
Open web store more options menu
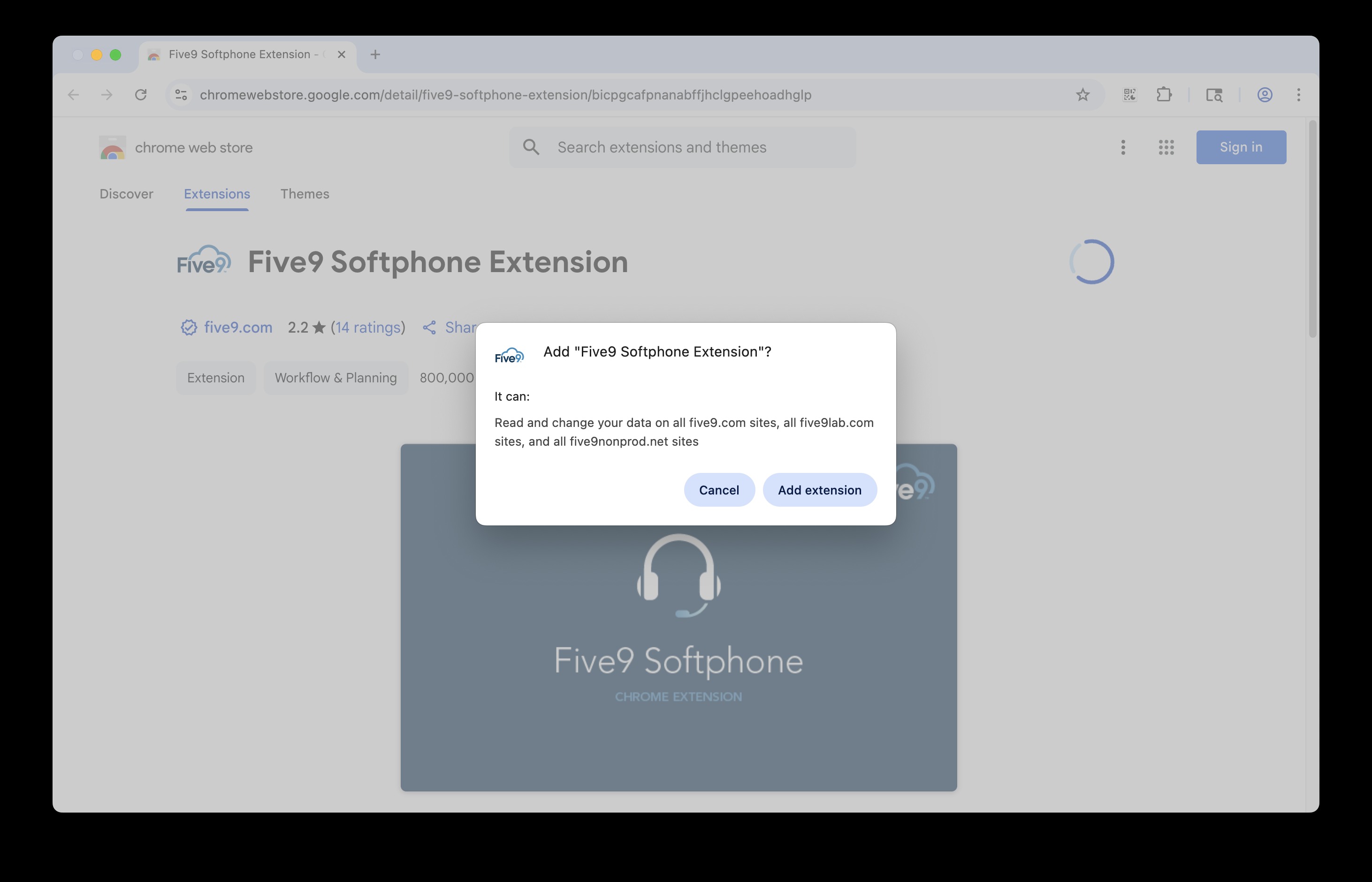click(1123, 147)
